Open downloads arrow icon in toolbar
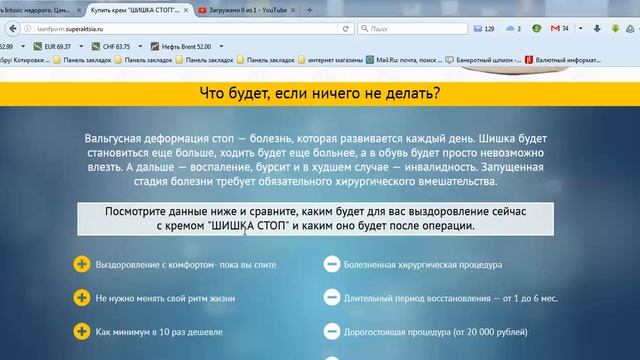The height and width of the screenshot is (360, 640). (x=597, y=28)
